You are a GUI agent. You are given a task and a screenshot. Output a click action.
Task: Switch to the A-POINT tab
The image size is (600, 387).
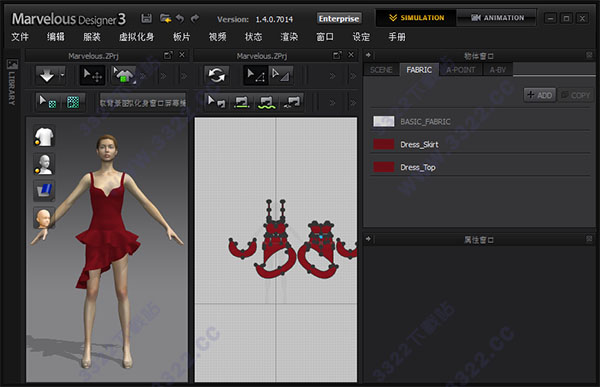pyautogui.click(x=461, y=70)
